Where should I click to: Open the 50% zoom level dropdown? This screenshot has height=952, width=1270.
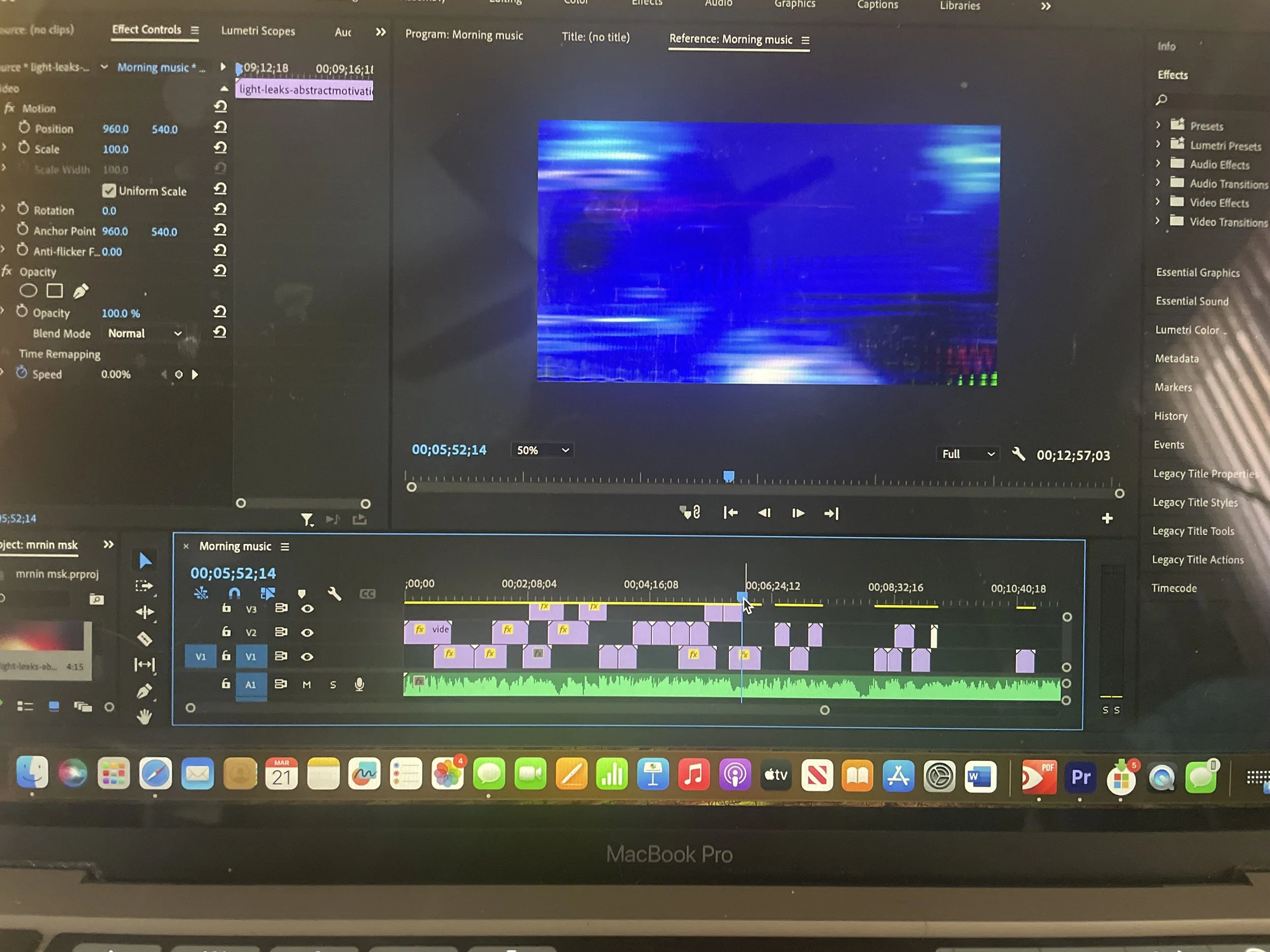[x=543, y=450]
